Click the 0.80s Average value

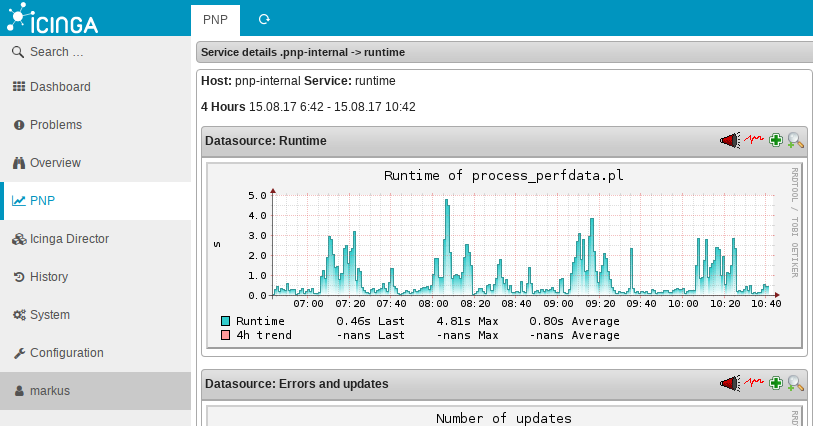point(574,321)
